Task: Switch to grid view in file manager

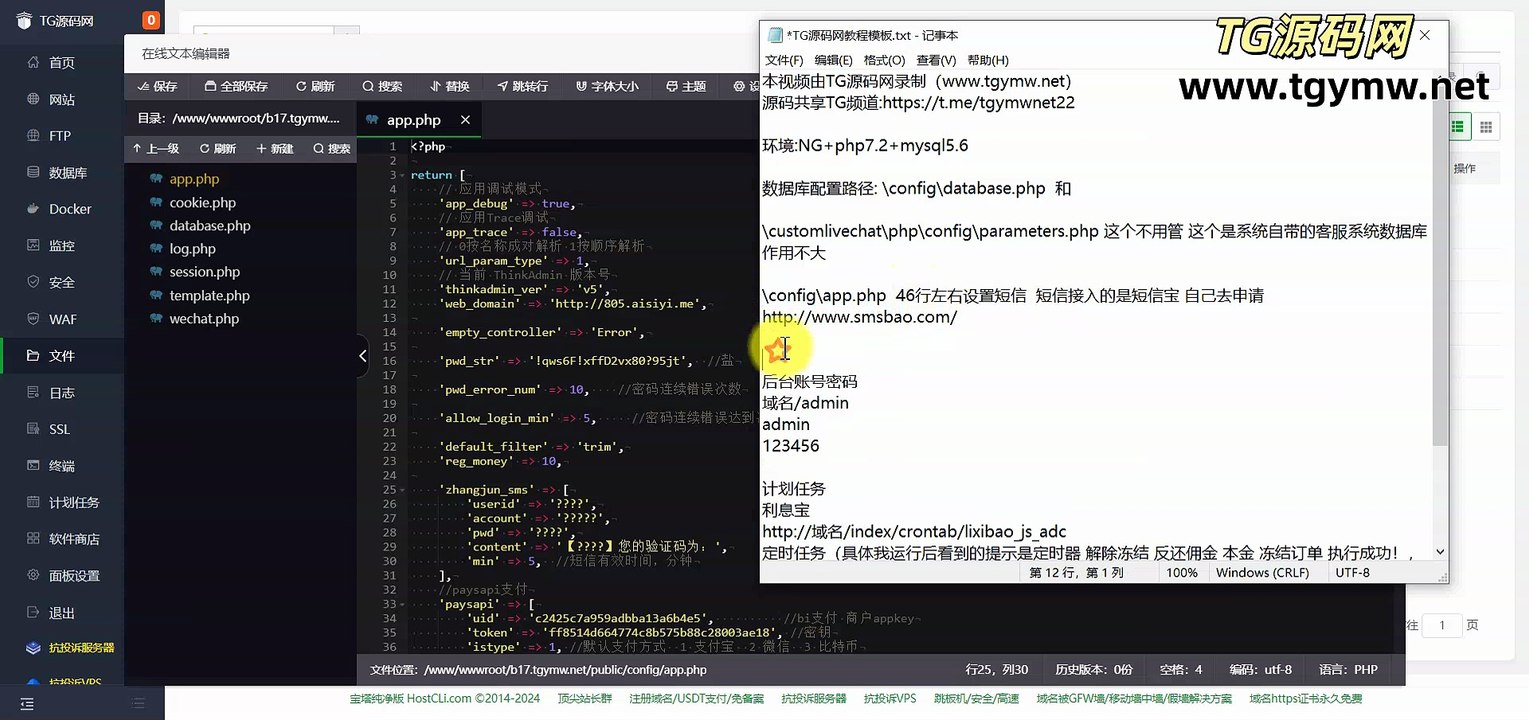Action: point(1486,126)
